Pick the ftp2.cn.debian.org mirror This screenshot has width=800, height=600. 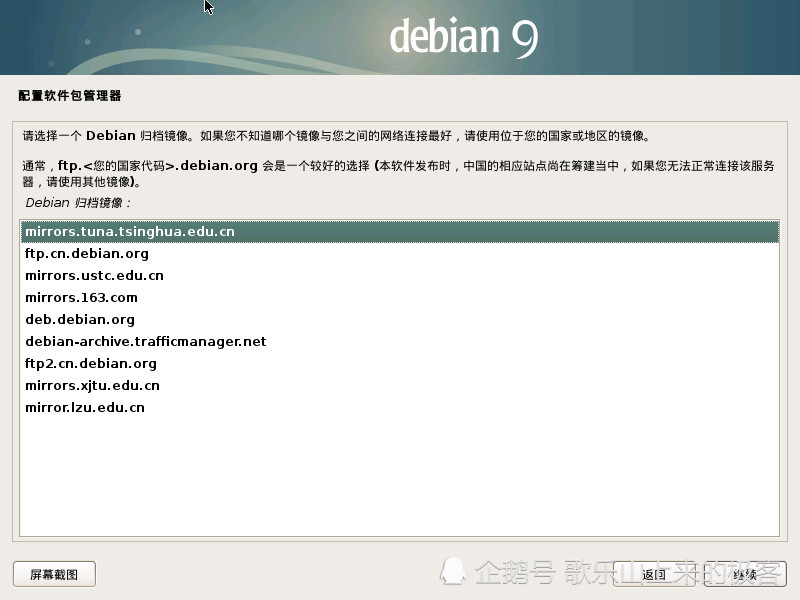tap(399, 363)
